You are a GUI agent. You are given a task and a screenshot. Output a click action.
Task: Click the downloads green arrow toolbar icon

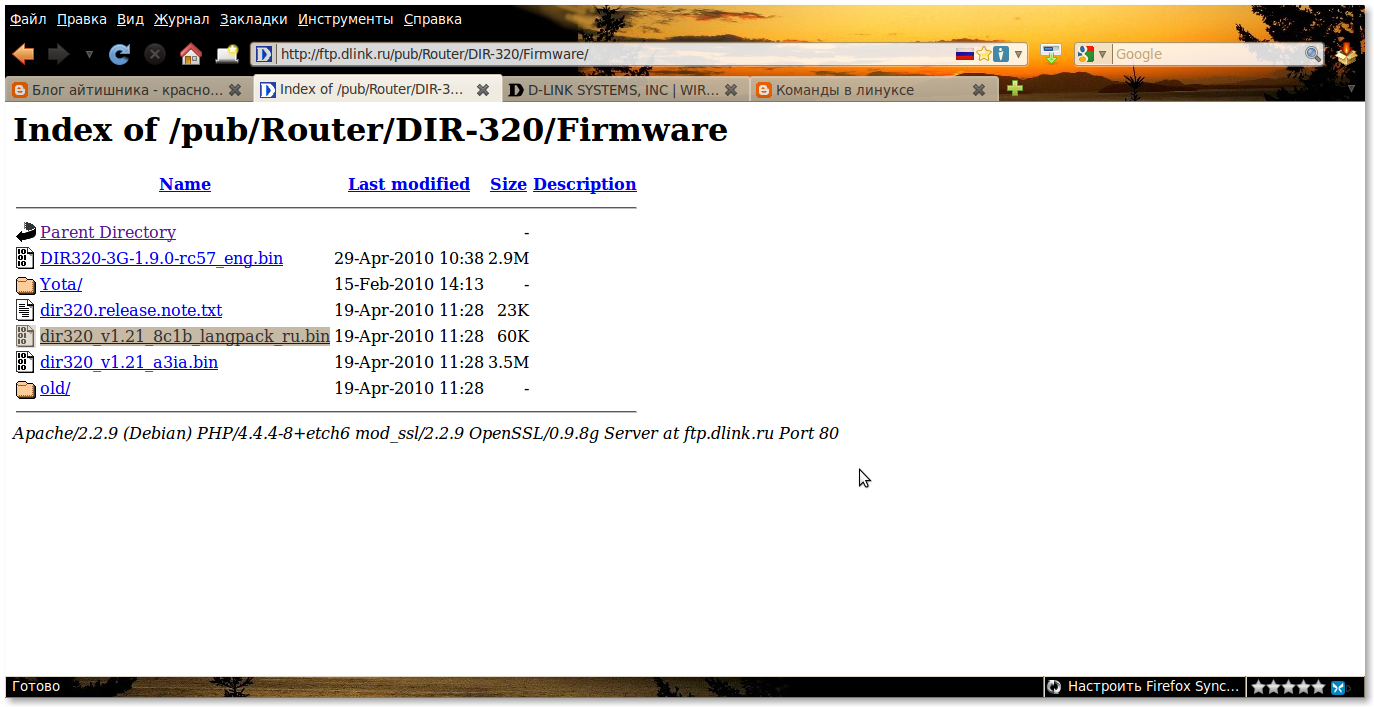pos(1050,54)
